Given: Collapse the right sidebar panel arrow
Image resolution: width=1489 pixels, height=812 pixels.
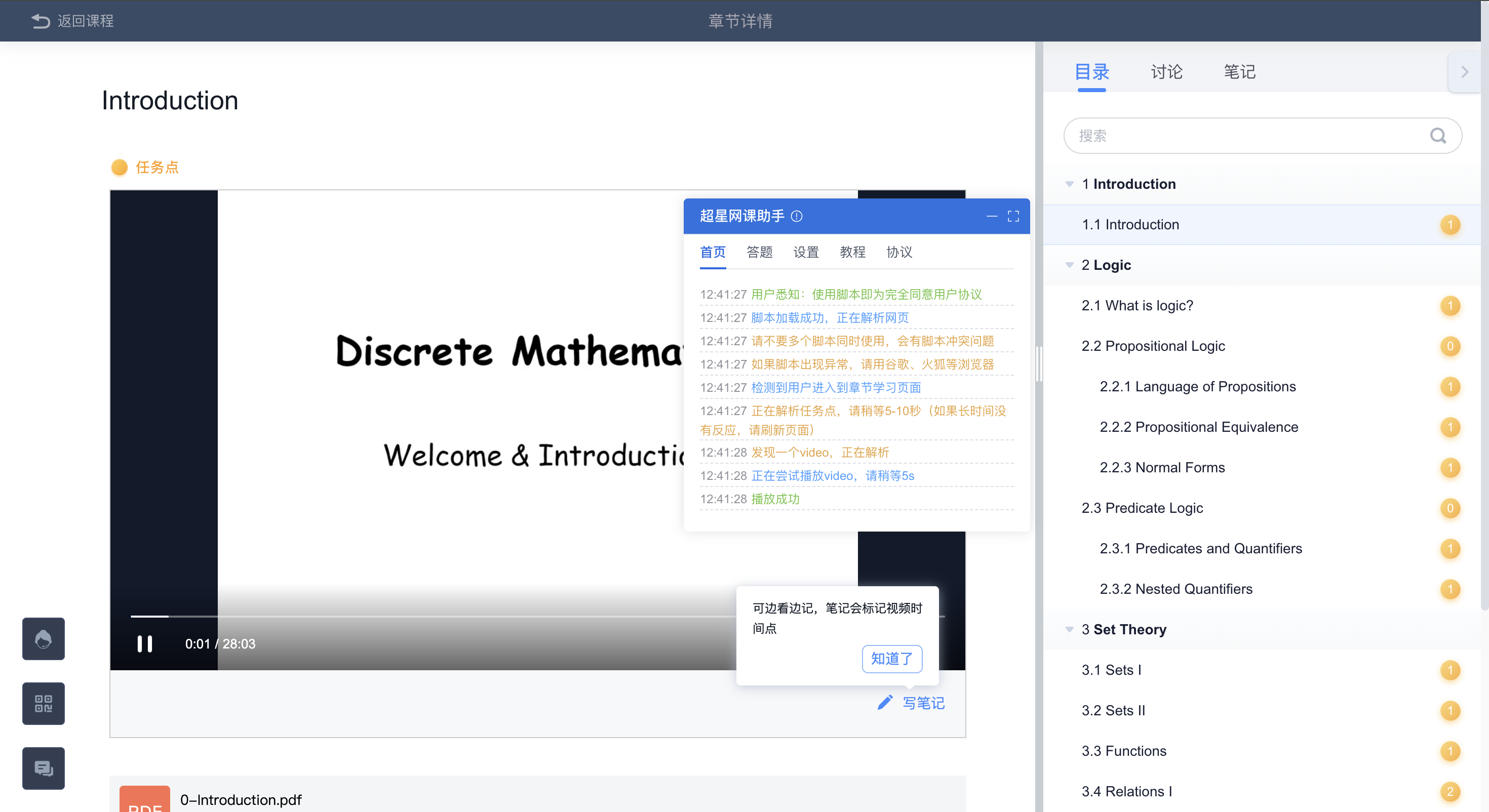Looking at the screenshot, I should [x=1464, y=72].
